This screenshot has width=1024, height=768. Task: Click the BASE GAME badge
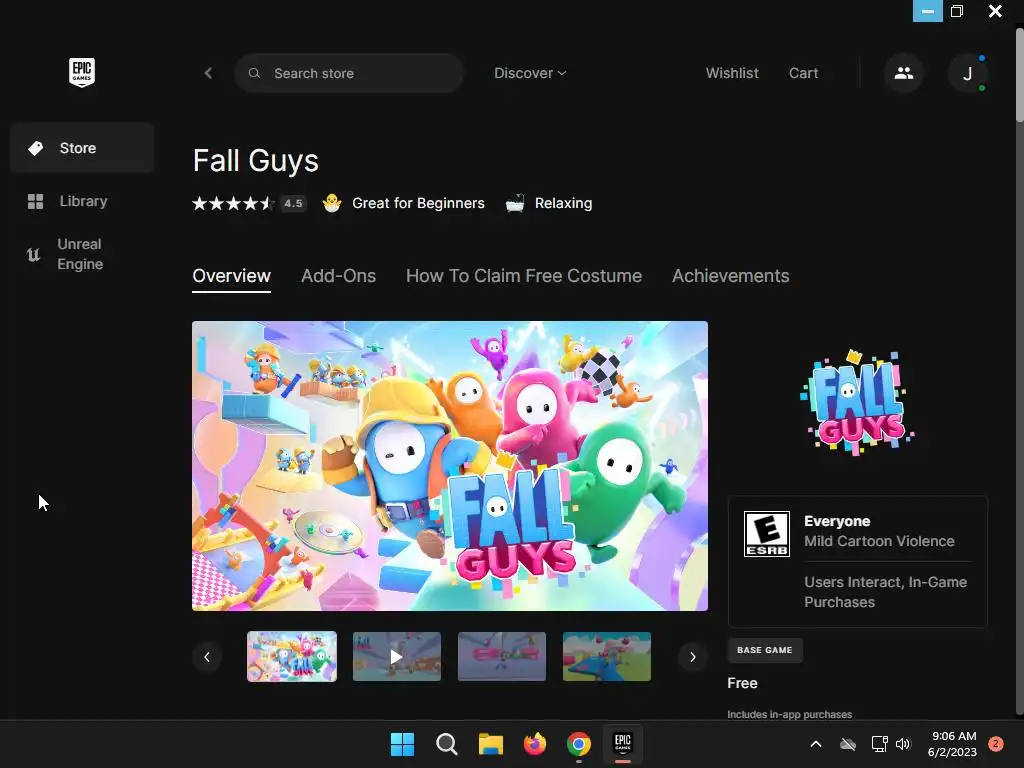pos(765,650)
